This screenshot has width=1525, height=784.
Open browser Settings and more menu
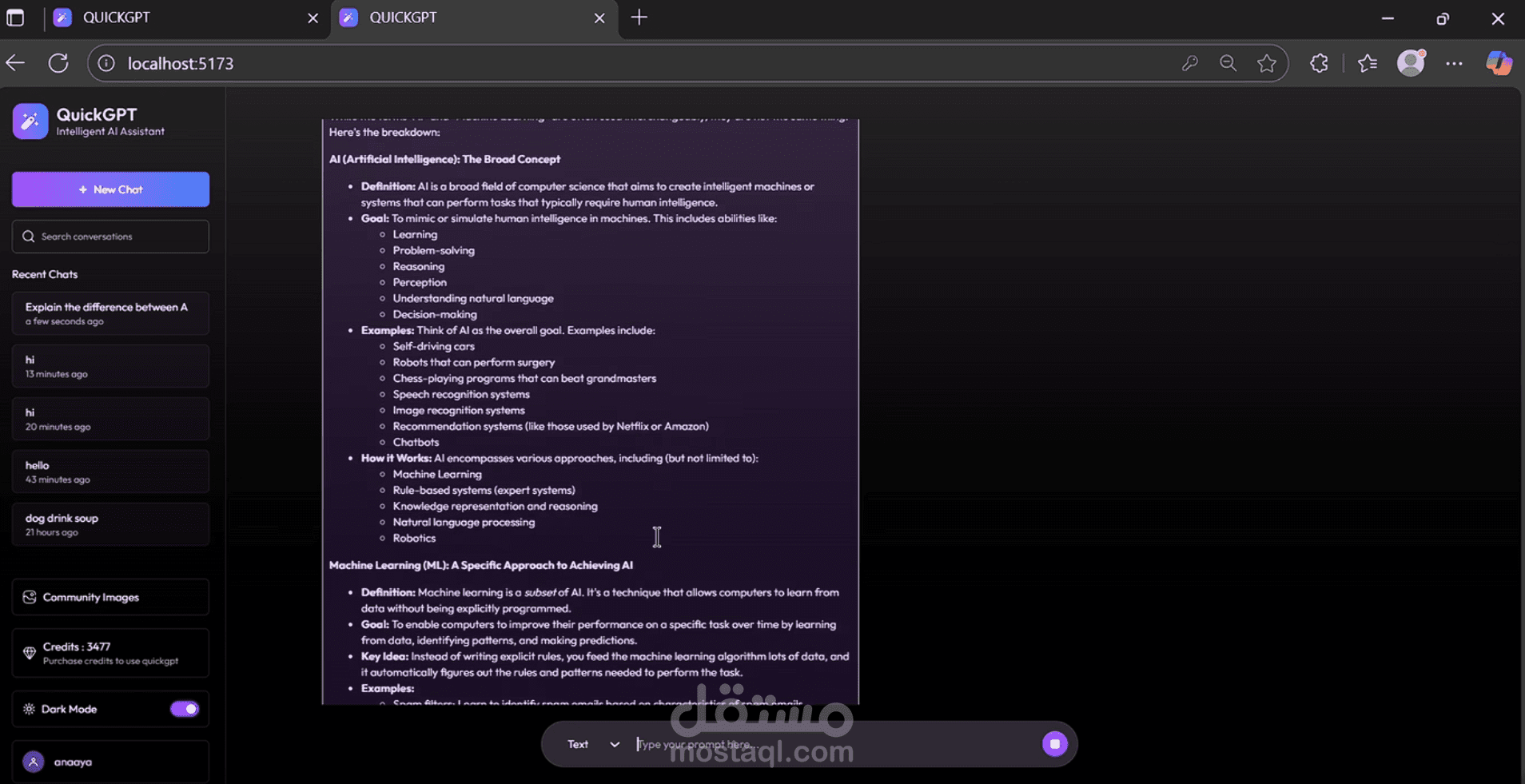pyautogui.click(x=1455, y=63)
